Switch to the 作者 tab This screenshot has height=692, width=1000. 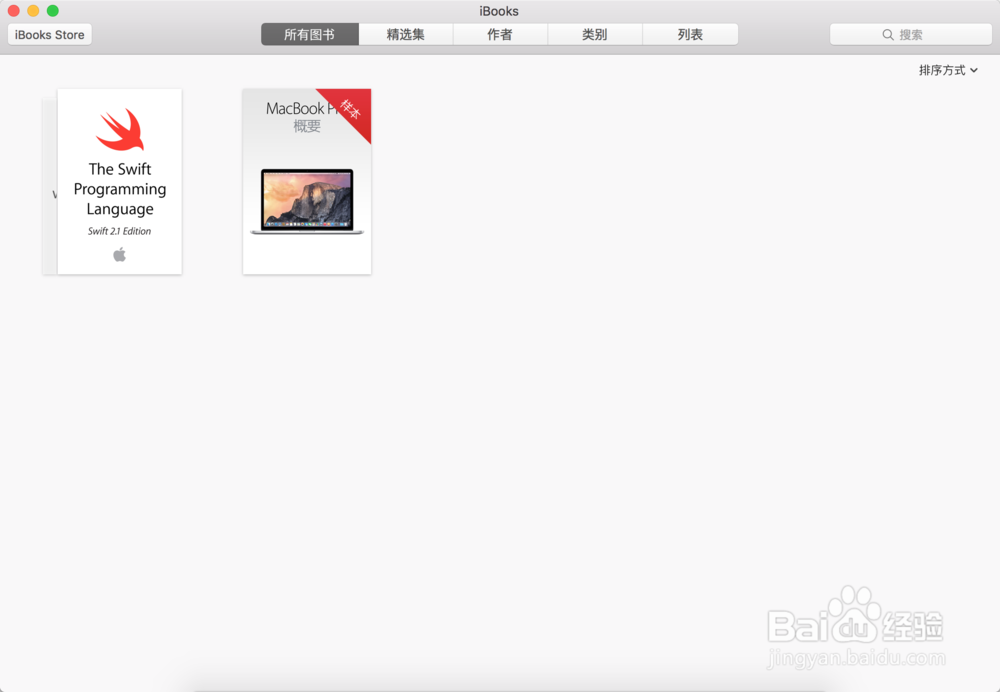(x=500, y=34)
